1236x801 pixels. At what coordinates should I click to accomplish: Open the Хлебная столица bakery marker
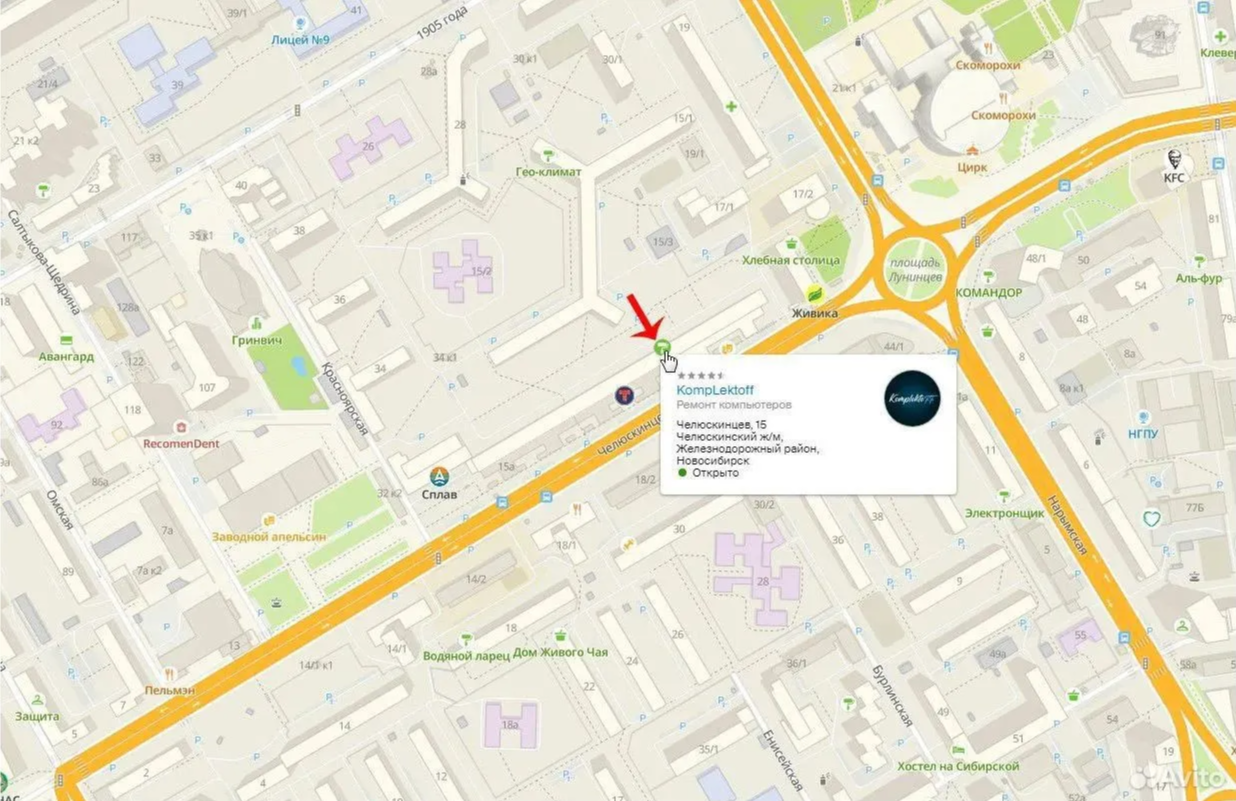click(792, 243)
